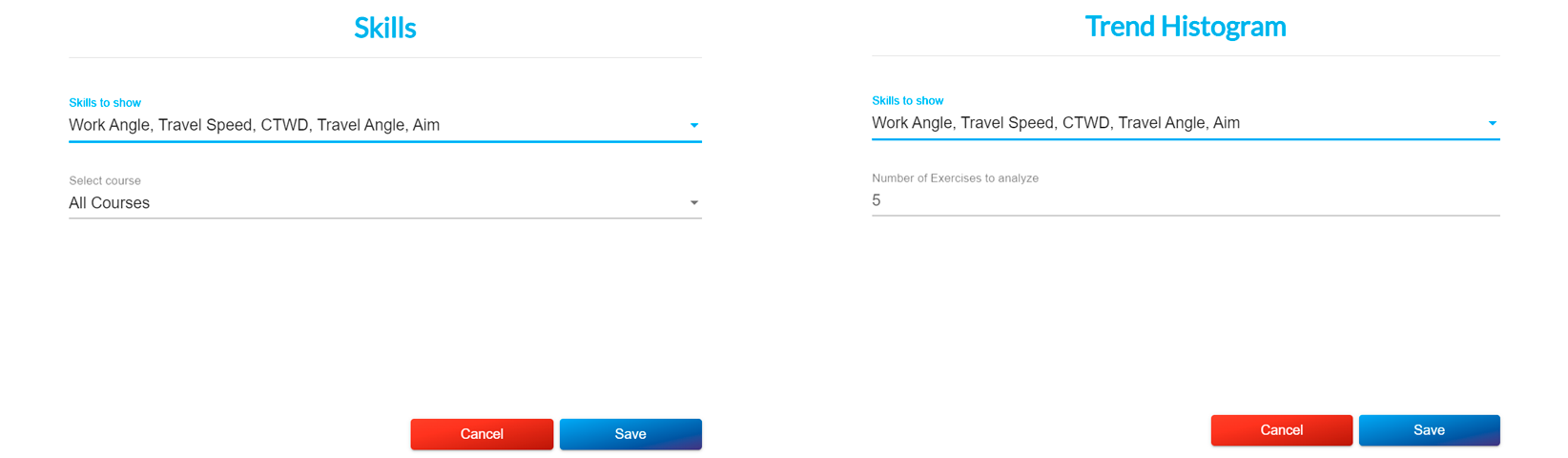Click the Skills panel heading
The width and height of the screenshot is (1568, 458).
385,28
